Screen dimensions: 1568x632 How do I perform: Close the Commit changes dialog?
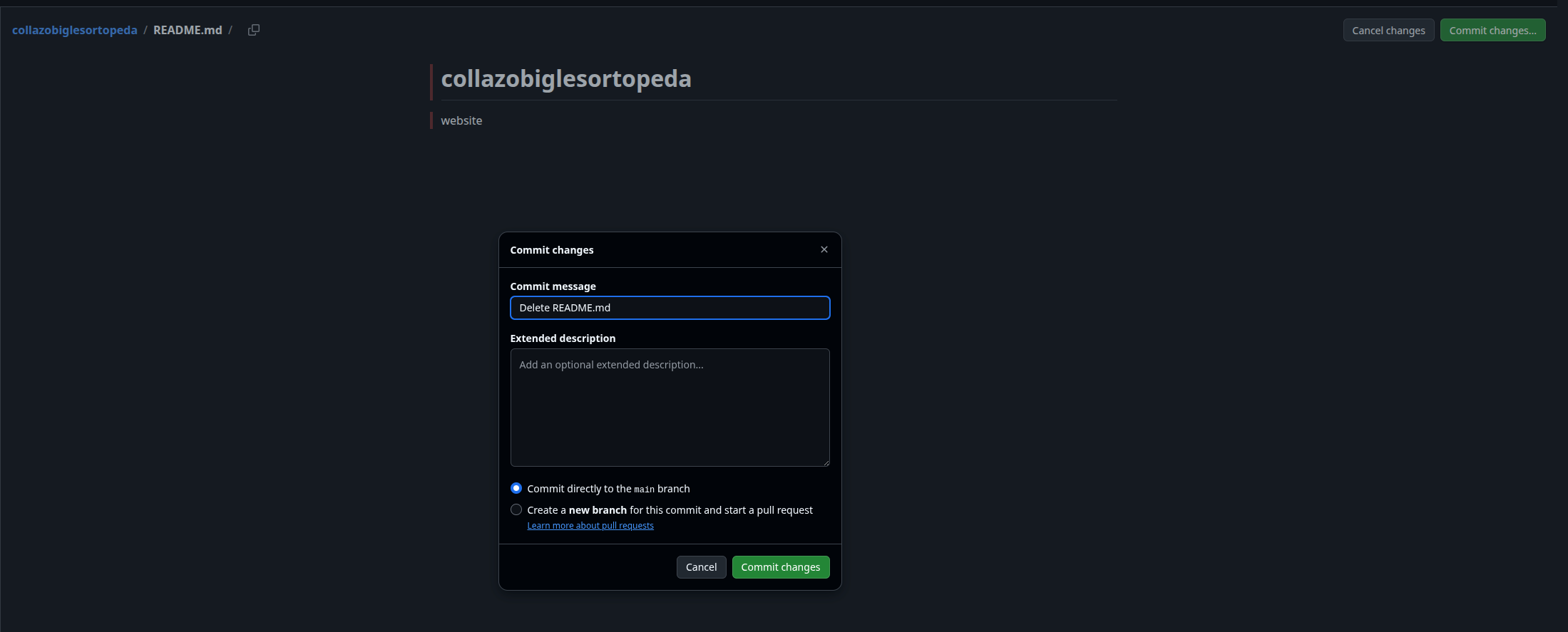click(824, 249)
